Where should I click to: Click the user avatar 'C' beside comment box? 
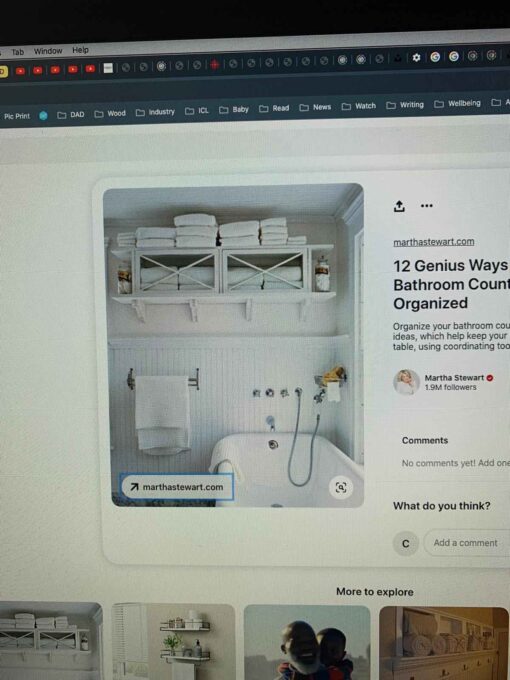(x=405, y=543)
